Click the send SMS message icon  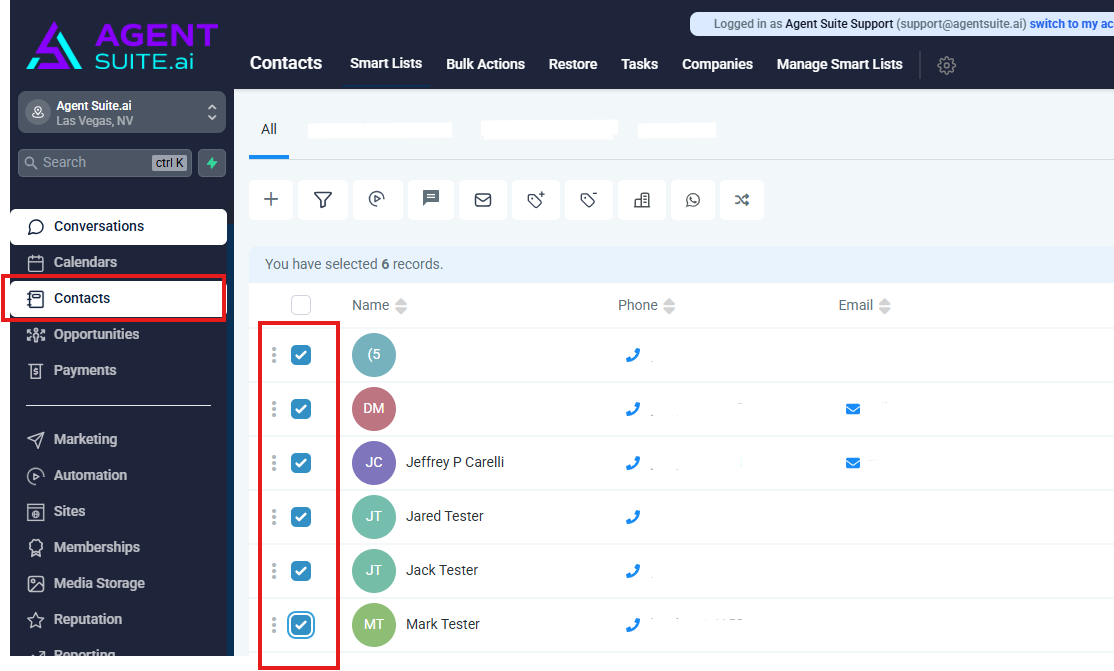coord(431,200)
